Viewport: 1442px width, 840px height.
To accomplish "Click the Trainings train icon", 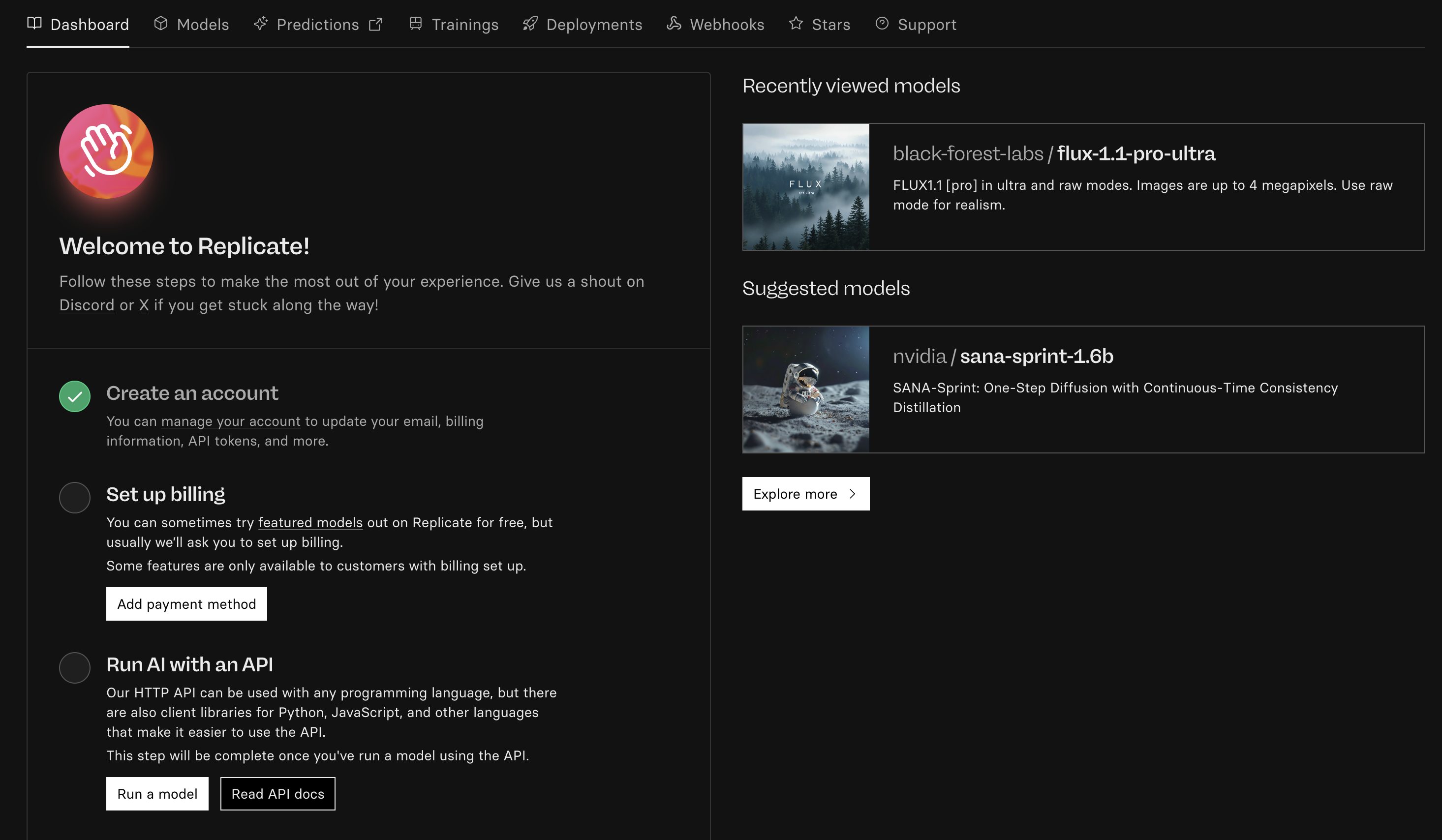I will tap(415, 24).
